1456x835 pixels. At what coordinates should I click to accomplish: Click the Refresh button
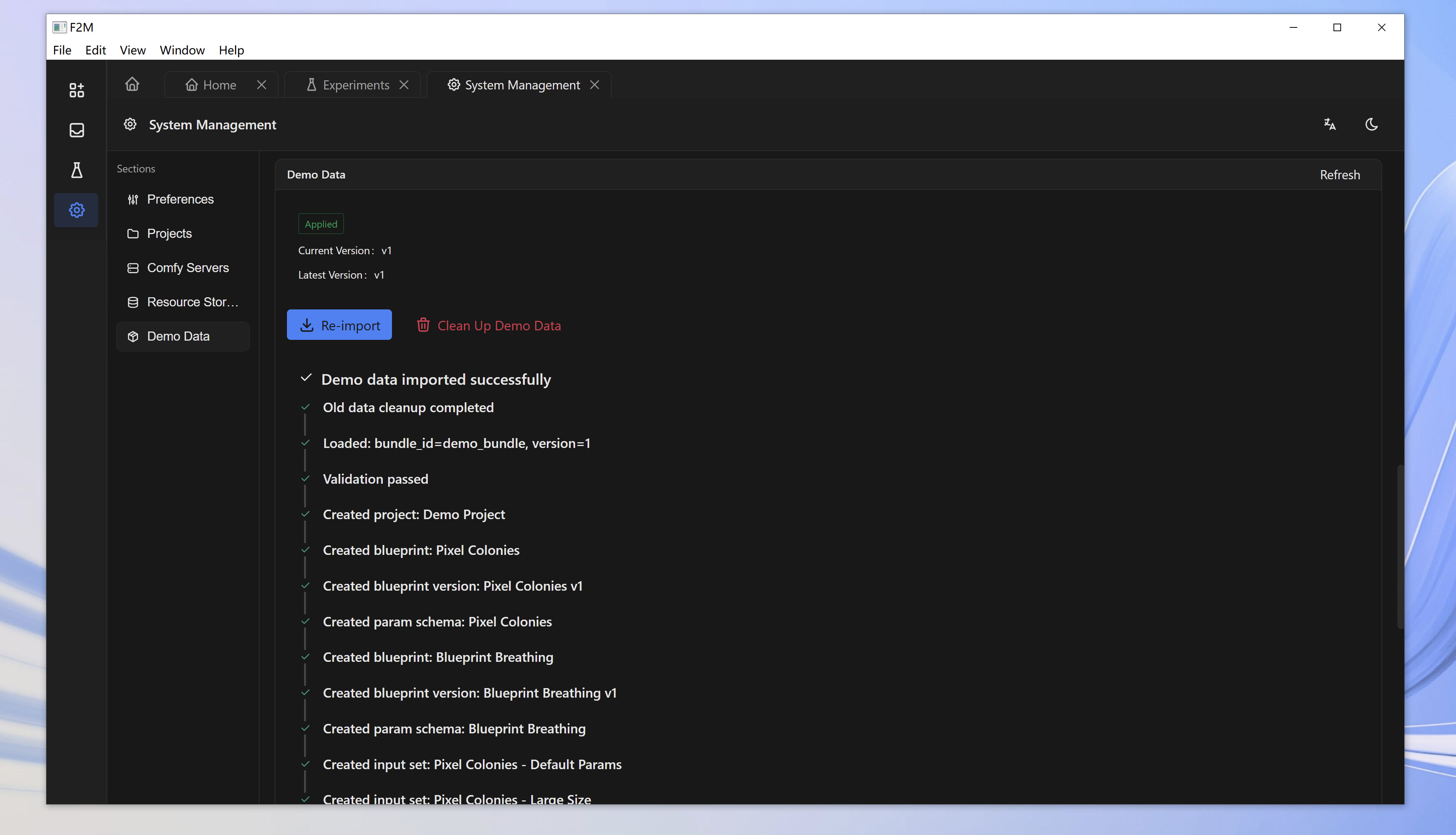tap(1340, 175)
